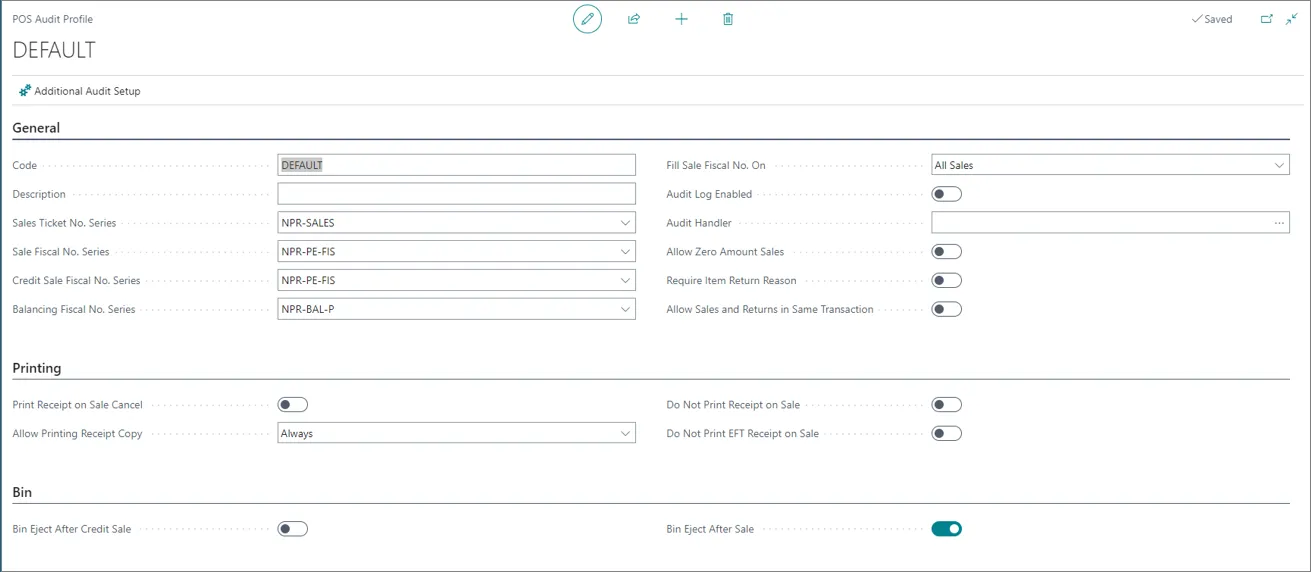Toggle Require Item Return Reason
This screenshot has width=1311, height=572.
tap(946, 281)
